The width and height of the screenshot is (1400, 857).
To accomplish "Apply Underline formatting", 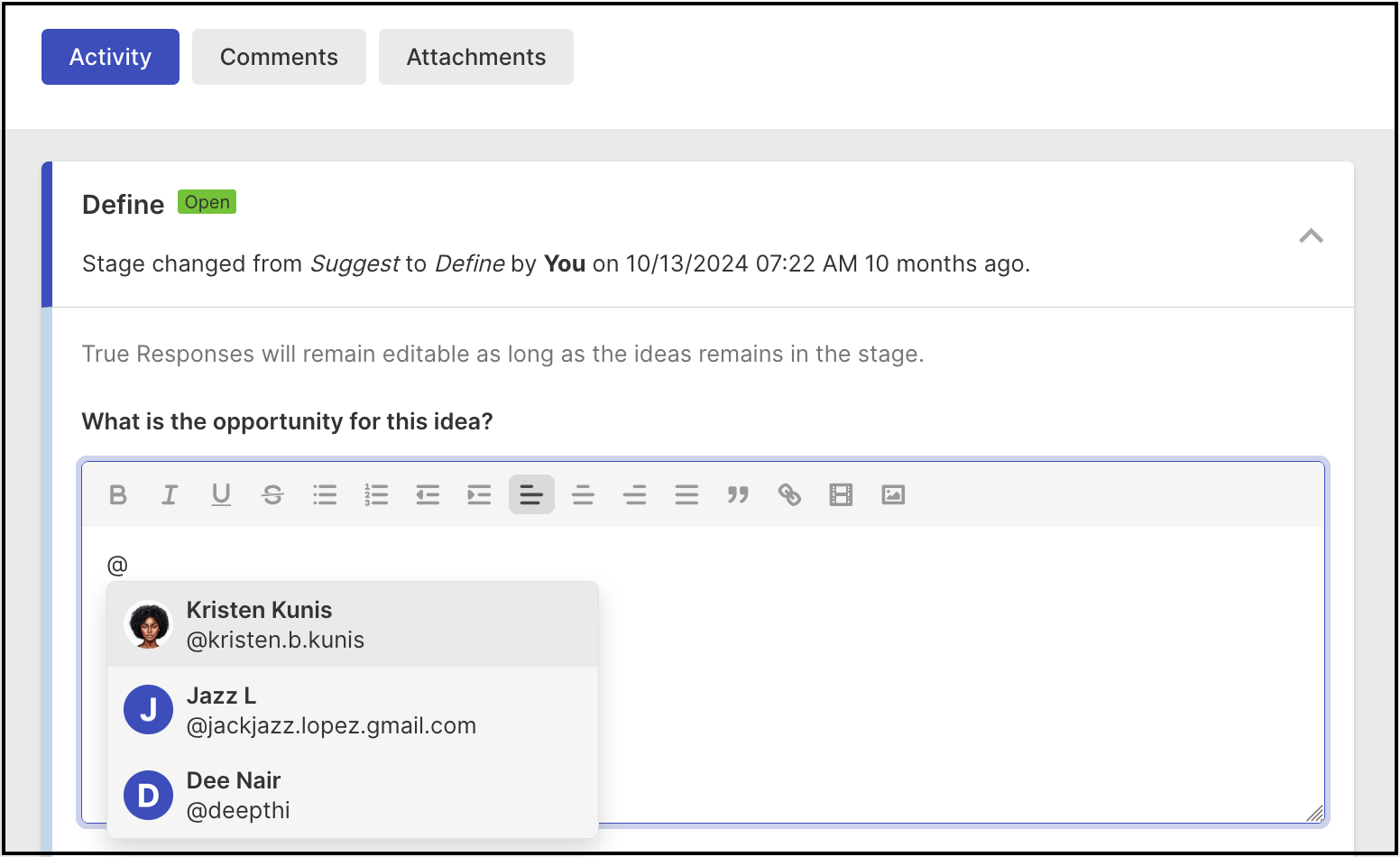I will coord(221,494).
